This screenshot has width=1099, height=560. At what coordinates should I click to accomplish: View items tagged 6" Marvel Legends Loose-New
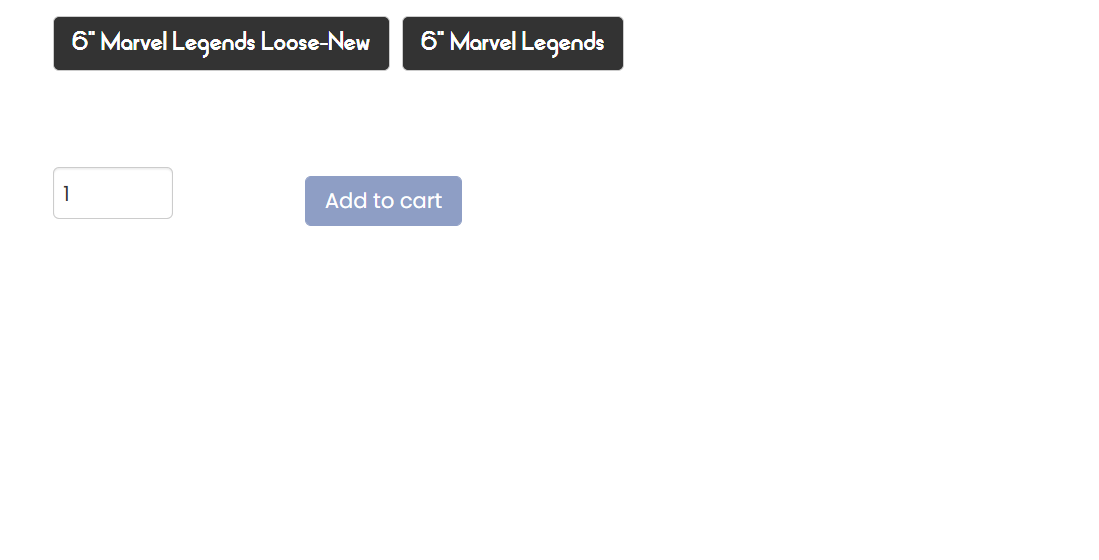coord(221,43)
